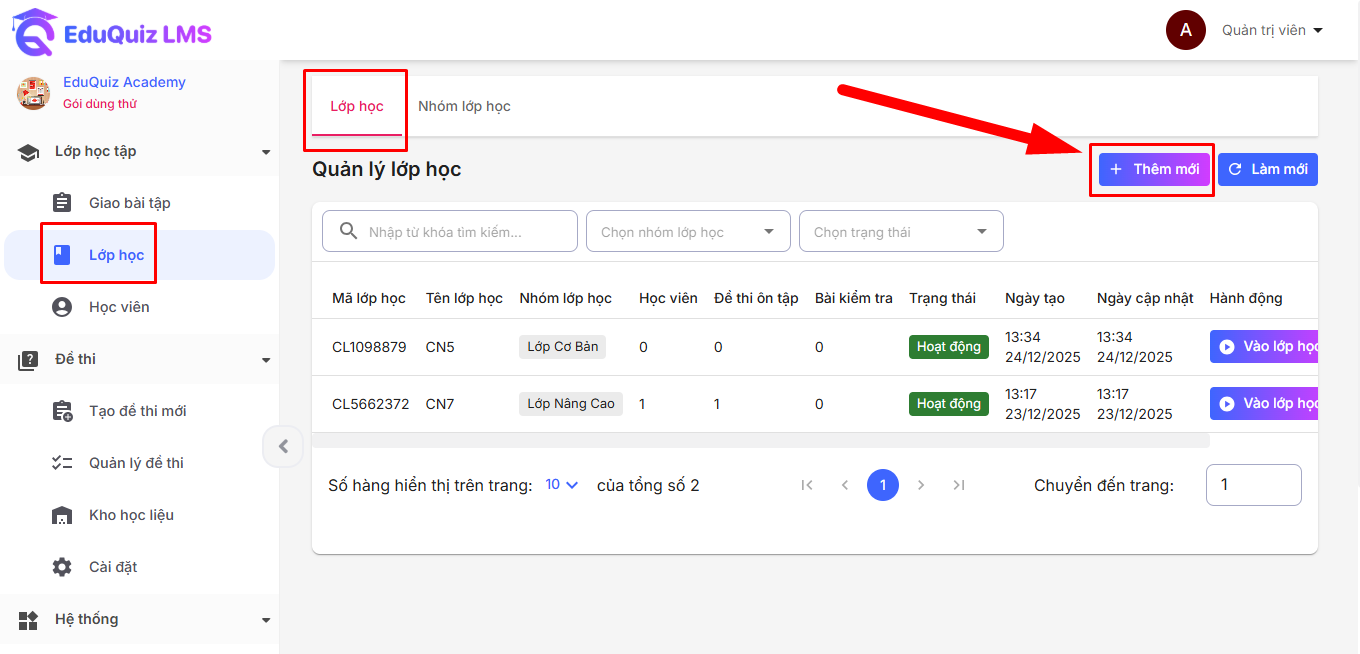Screen dimensions: 1360x654
Task: Click the gear icon for Cài đặt
Action: point(62,567)
